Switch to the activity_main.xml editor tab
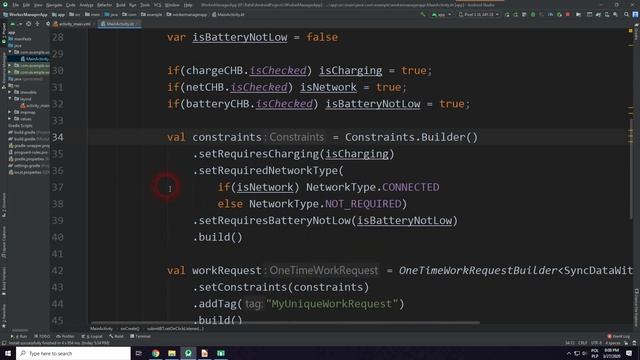The width and height of the screenshot is (640, 360). pyautogui.click(x=73, y=24)
